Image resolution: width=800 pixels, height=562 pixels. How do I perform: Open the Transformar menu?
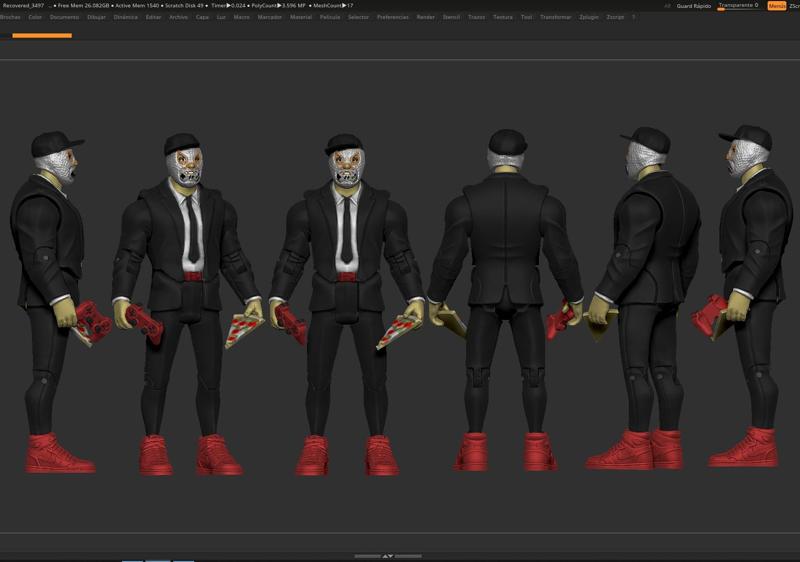point(556,17)
